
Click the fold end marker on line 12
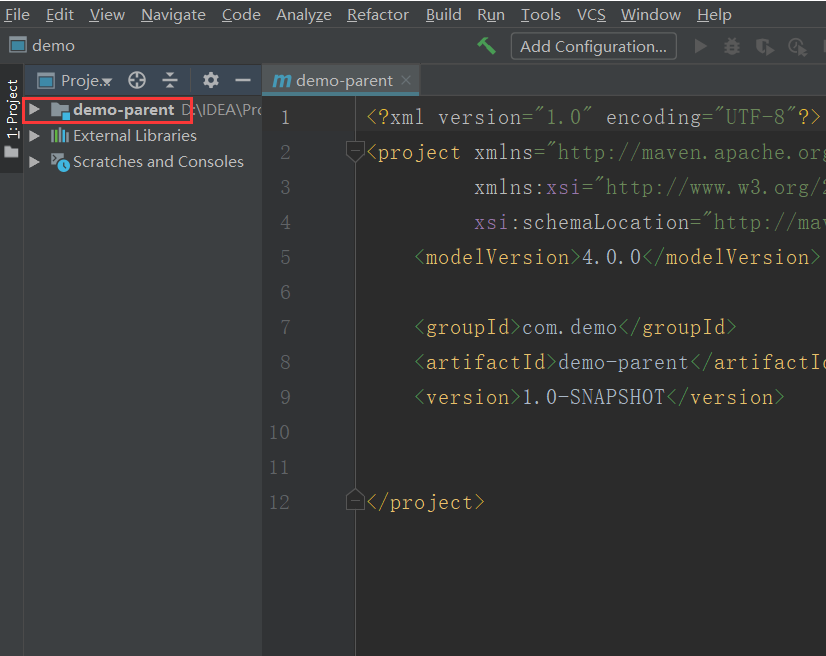click(x=355, y=500)
